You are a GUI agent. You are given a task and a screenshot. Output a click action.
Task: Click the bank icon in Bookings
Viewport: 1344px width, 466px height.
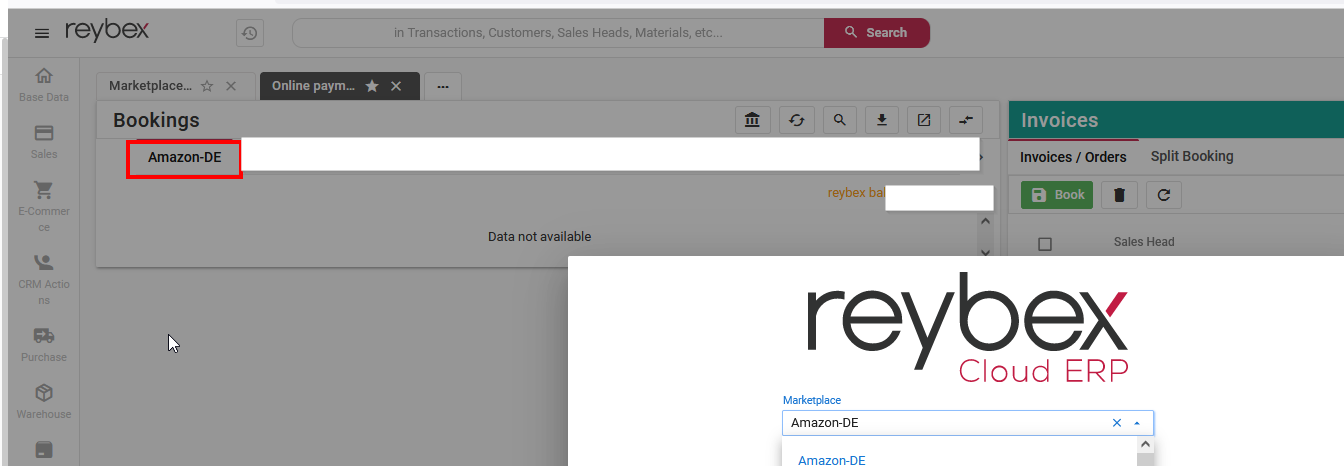pyautogui.click(x=752, y=120)
